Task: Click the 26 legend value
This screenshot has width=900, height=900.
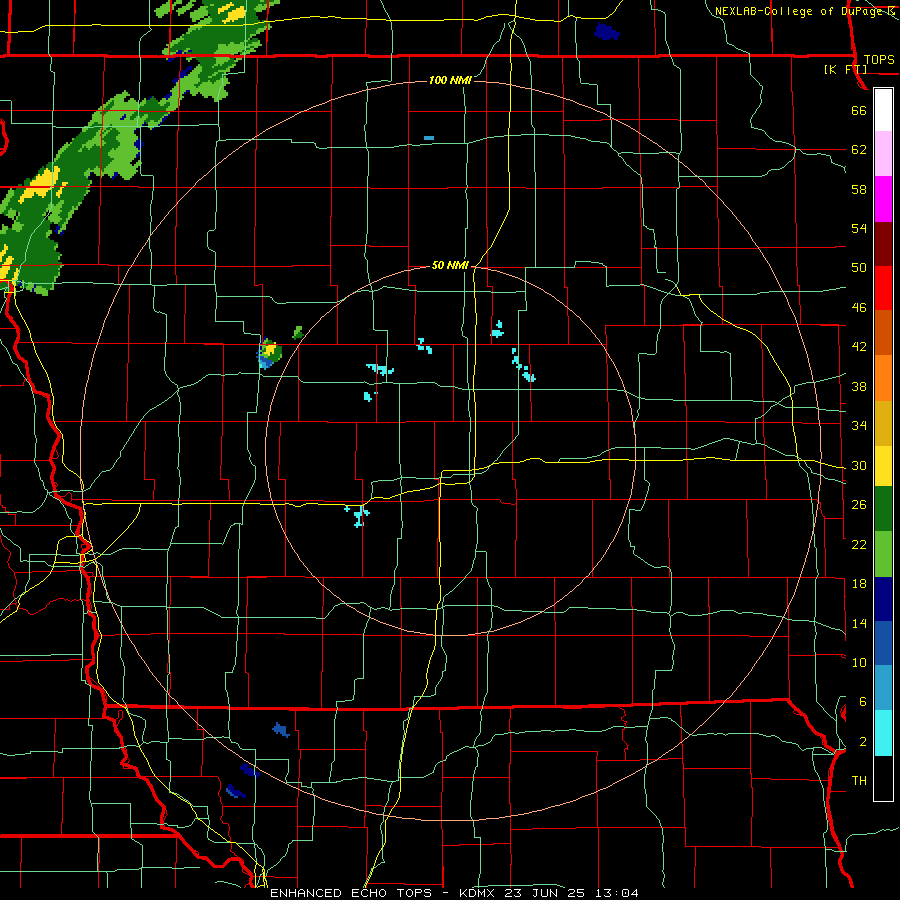Action: click(x=859, y=505)
